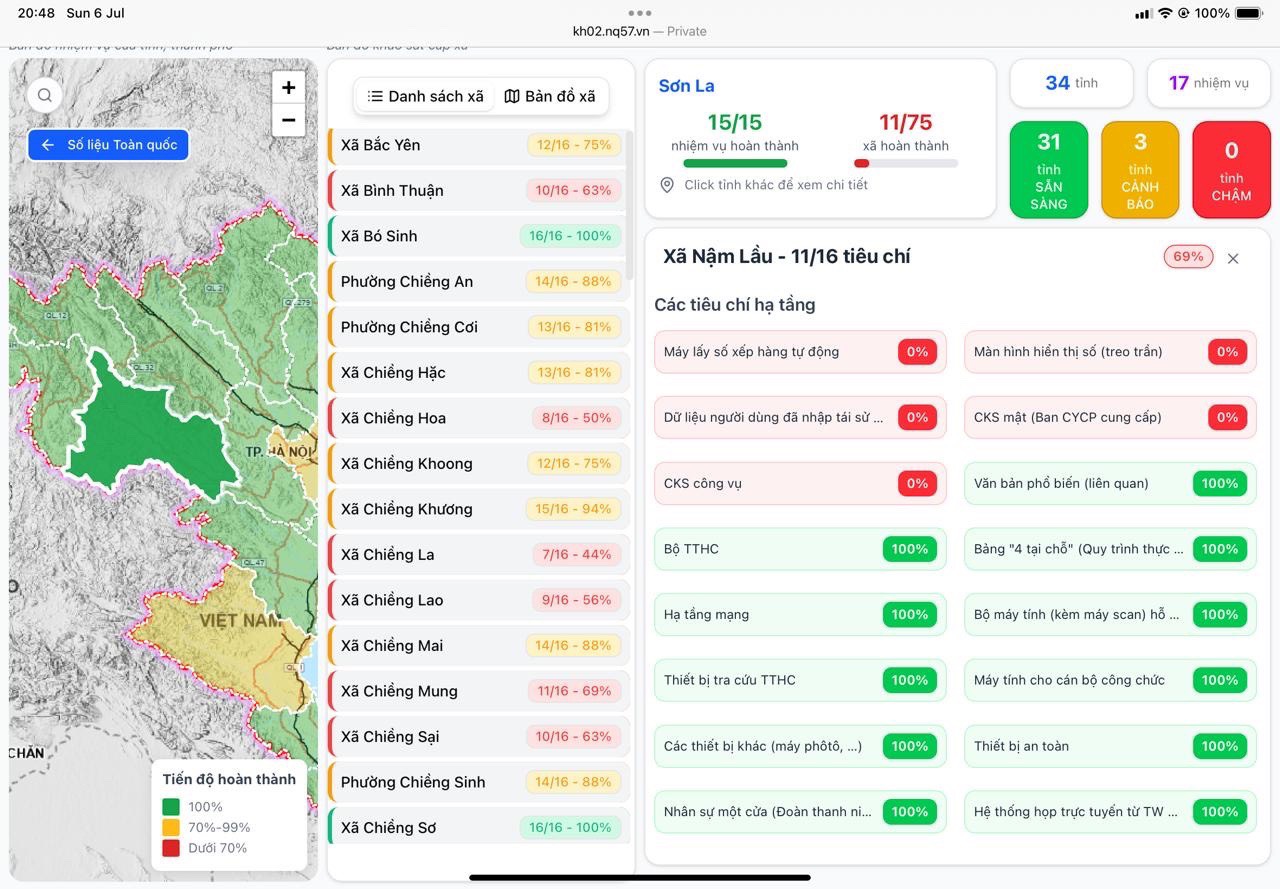Tap the kh02.nq57.vn address bar
This screenshot has width=1280, height=889.
click(639, 31)
